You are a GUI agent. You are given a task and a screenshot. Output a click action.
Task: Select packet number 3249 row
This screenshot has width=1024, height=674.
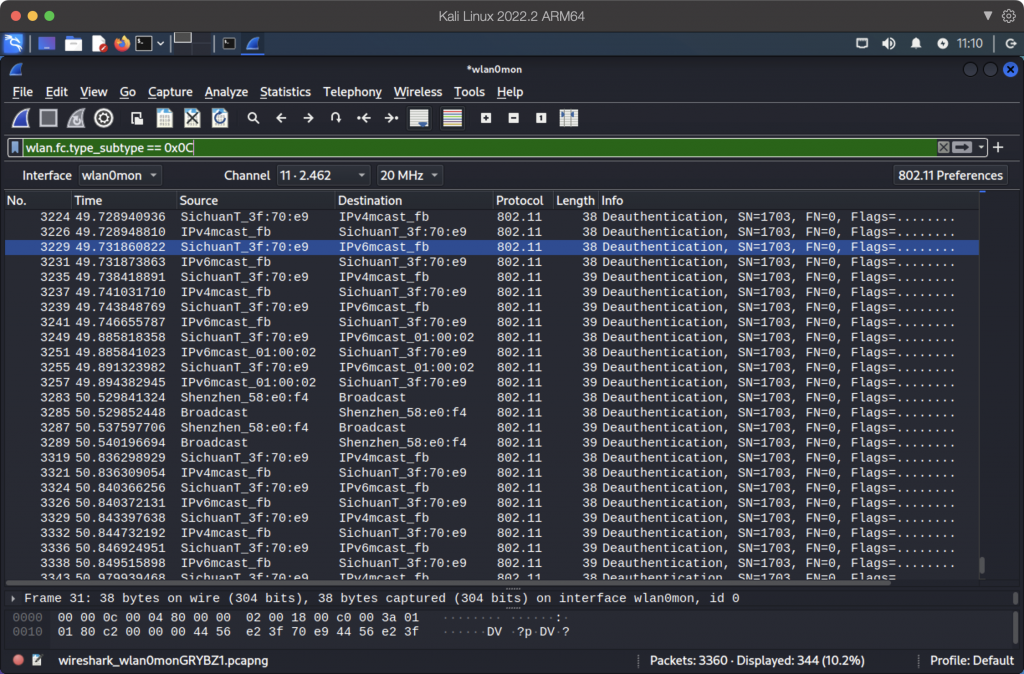(x=491, y=338)
